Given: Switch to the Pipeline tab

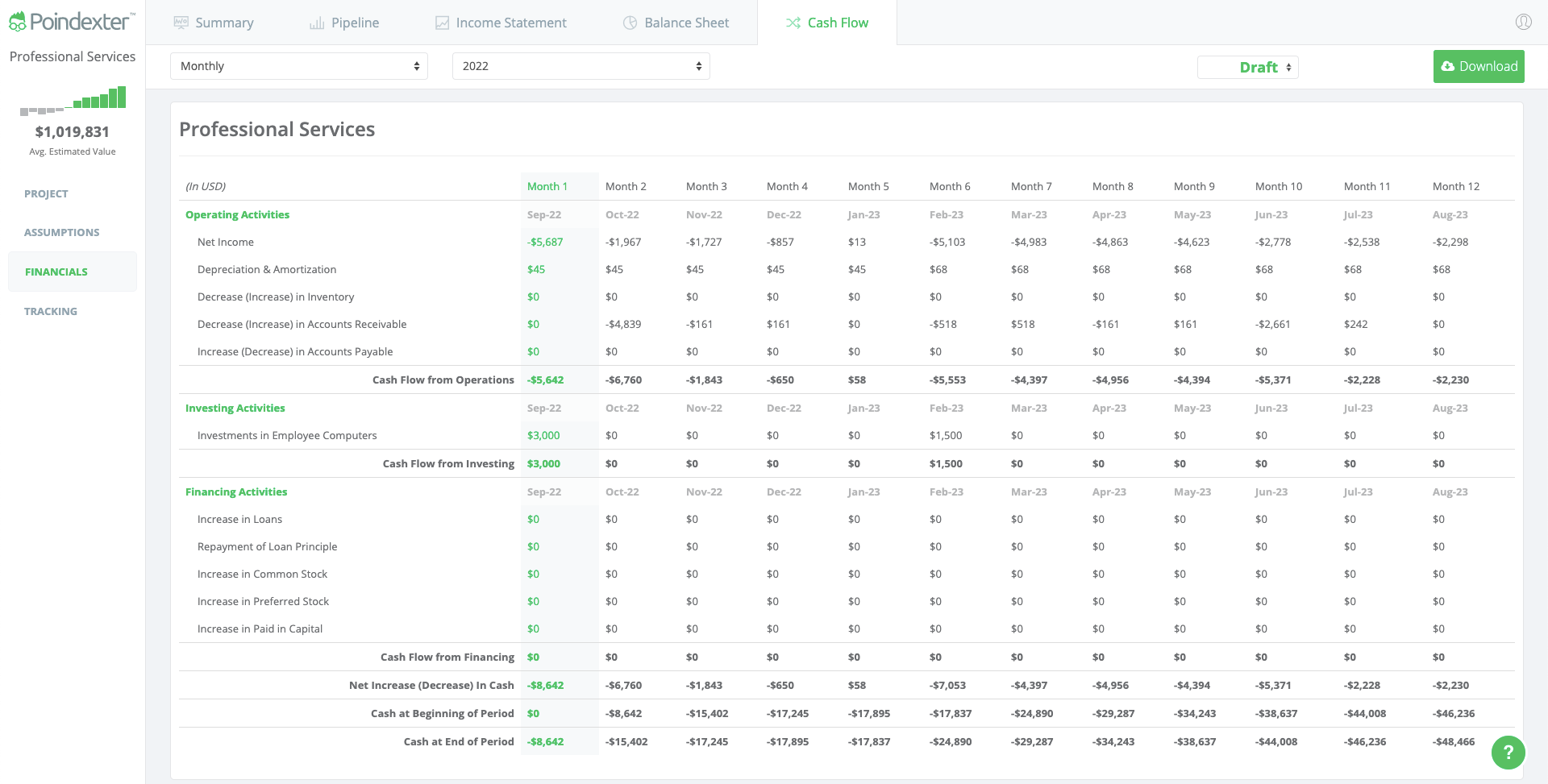Looking at the screenshot, I should pyautogui.click(x=344, y=23).
